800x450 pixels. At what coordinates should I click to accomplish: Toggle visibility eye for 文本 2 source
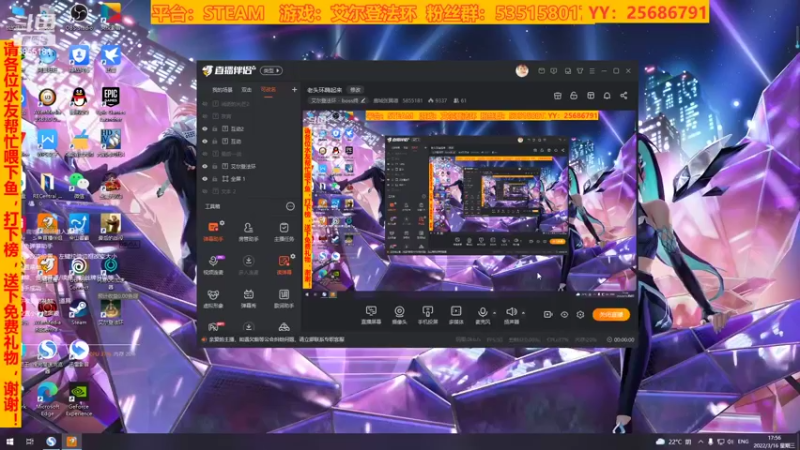[205, 191]
